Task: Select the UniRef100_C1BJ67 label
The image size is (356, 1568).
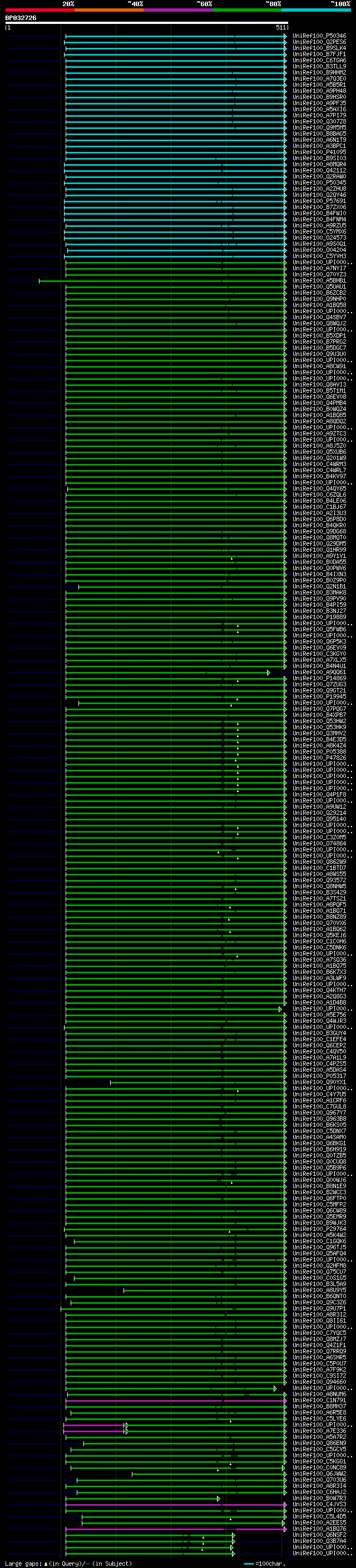Action: click(319, 507)
